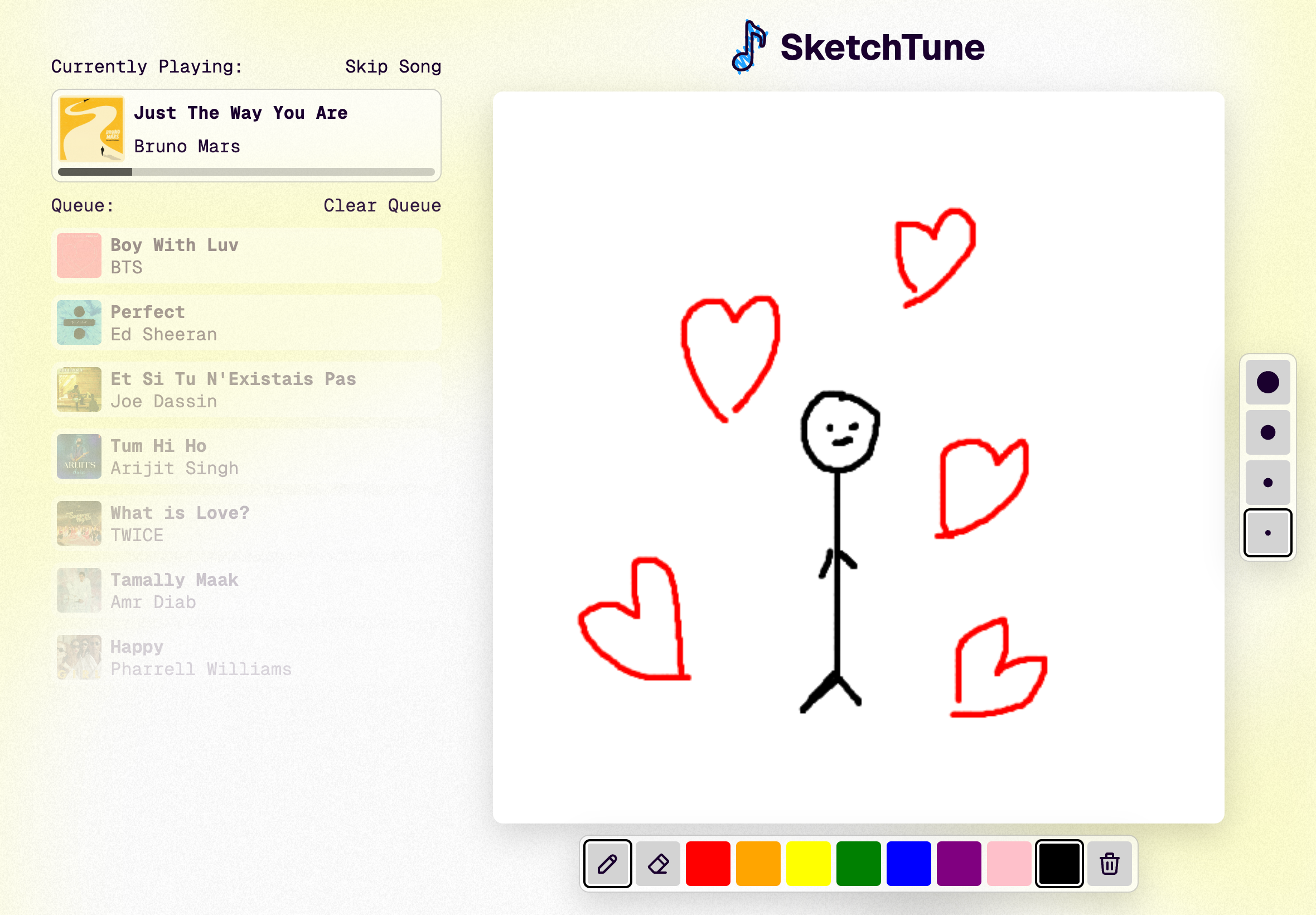Screen dimensions: 1316x915
Task: Click the song progress bar
Action: tap(246, 172)
